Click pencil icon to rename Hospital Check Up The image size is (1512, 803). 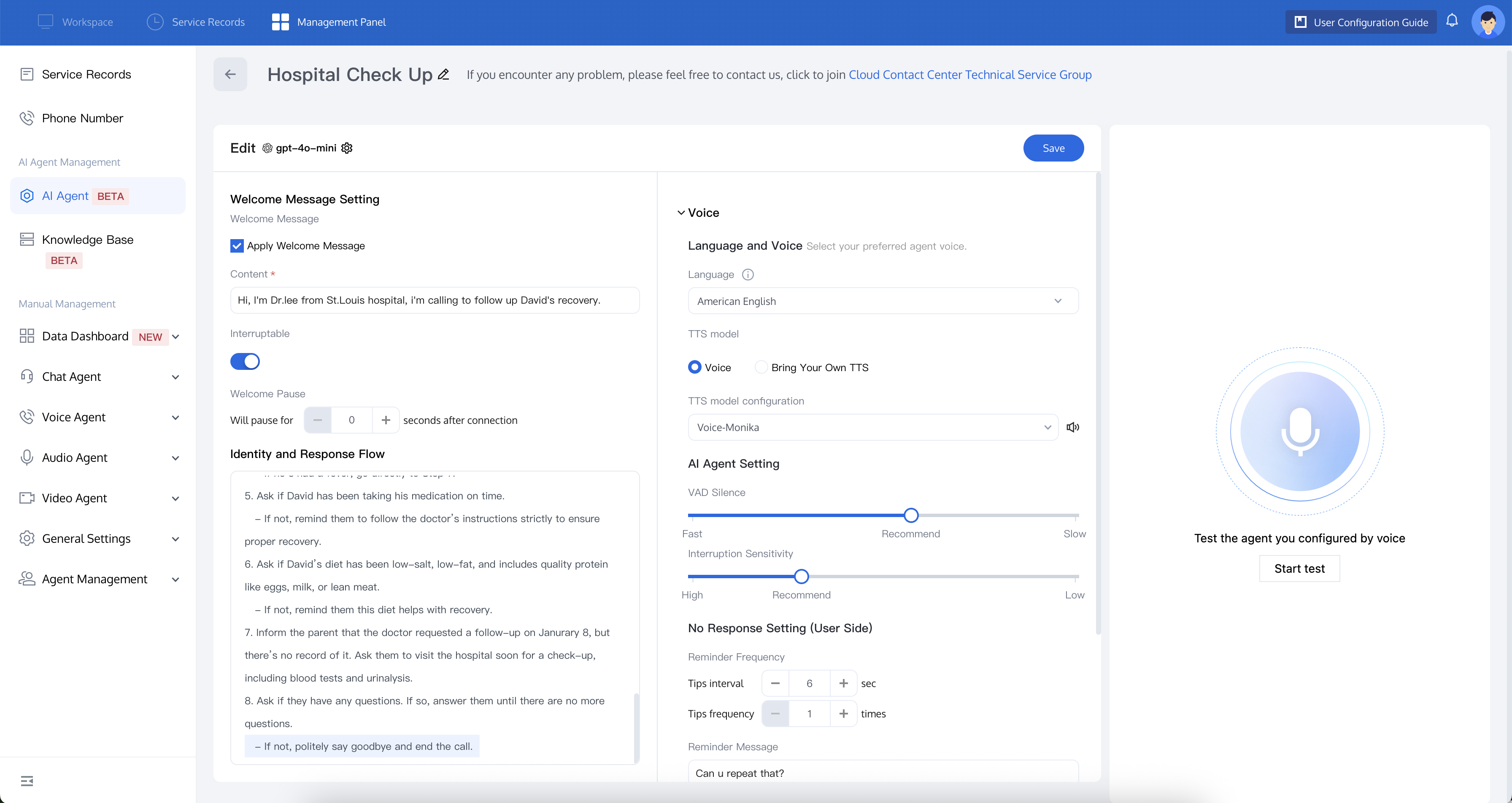pos(444,74)
